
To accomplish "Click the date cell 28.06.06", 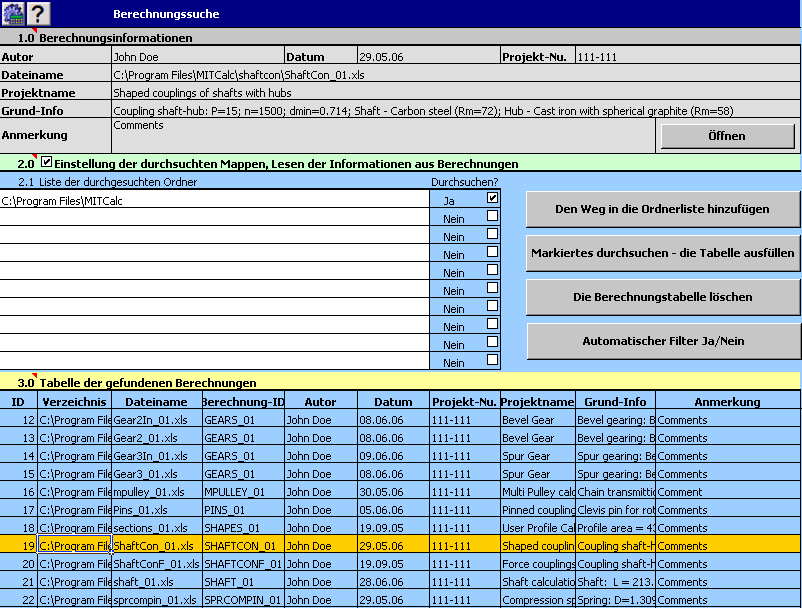I will coord(393,582).
